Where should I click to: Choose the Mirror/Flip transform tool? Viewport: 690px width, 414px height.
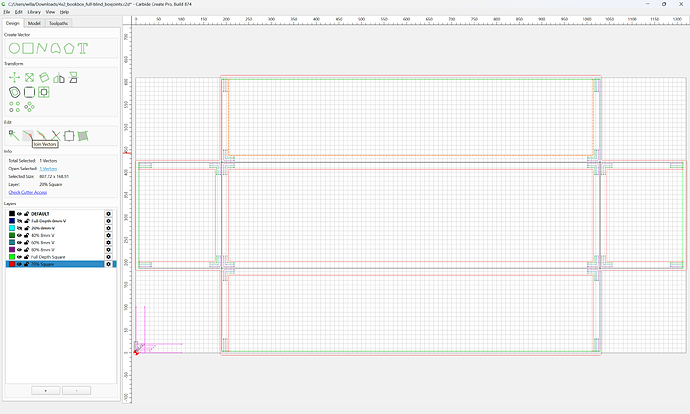point(59,78)
